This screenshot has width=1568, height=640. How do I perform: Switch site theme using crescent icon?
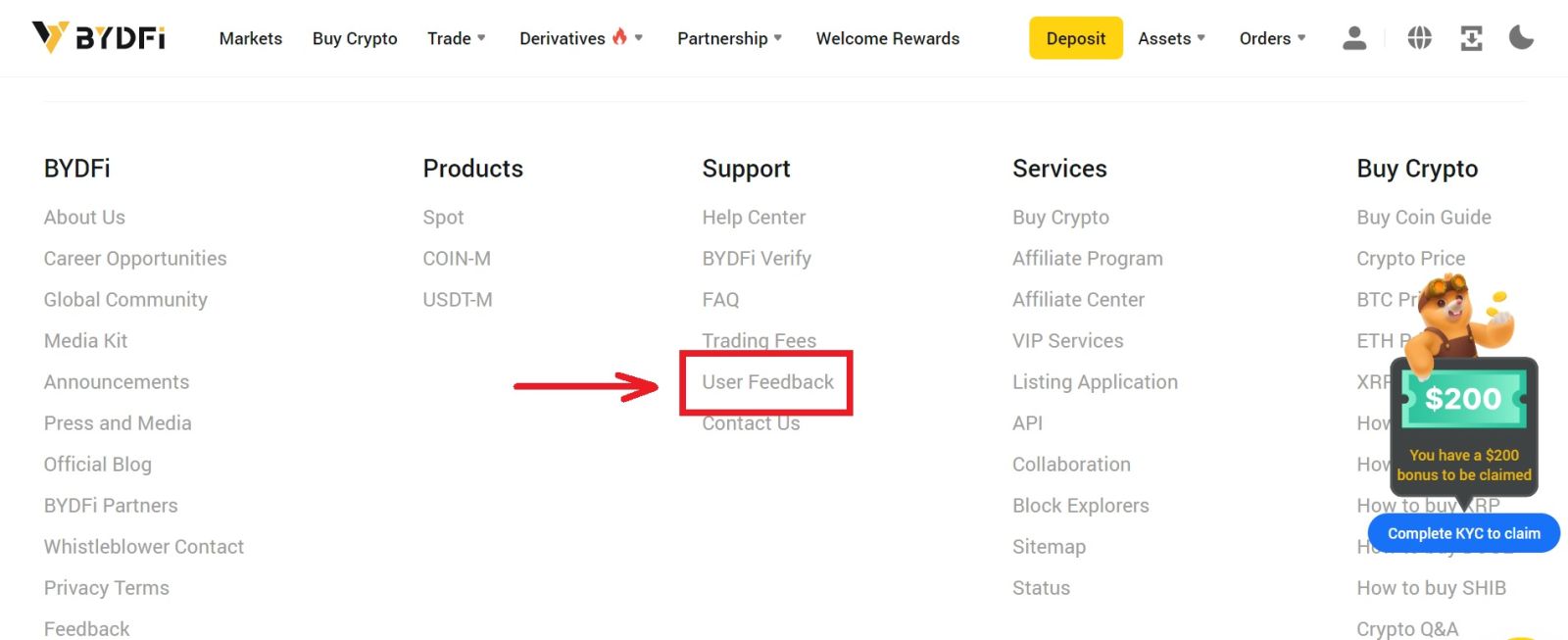tap(1521, 38)
